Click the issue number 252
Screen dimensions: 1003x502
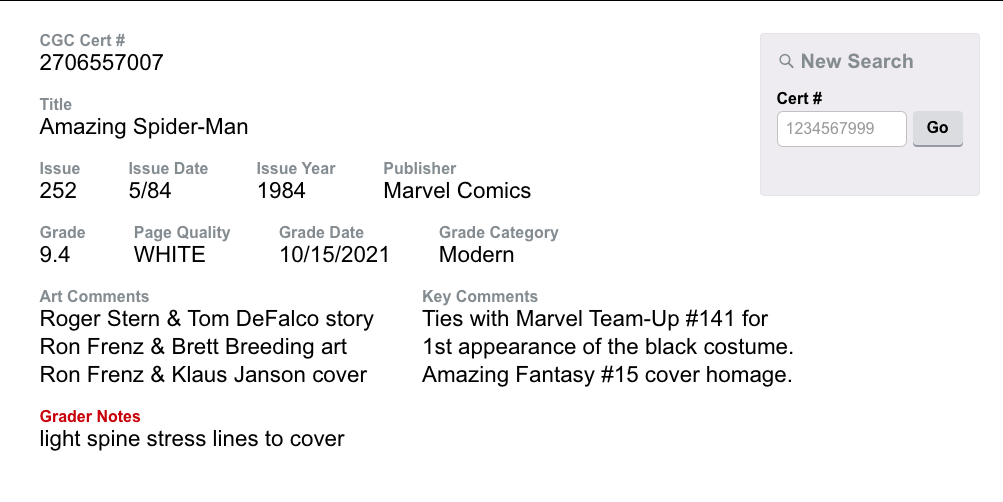[x=58, y=191]
